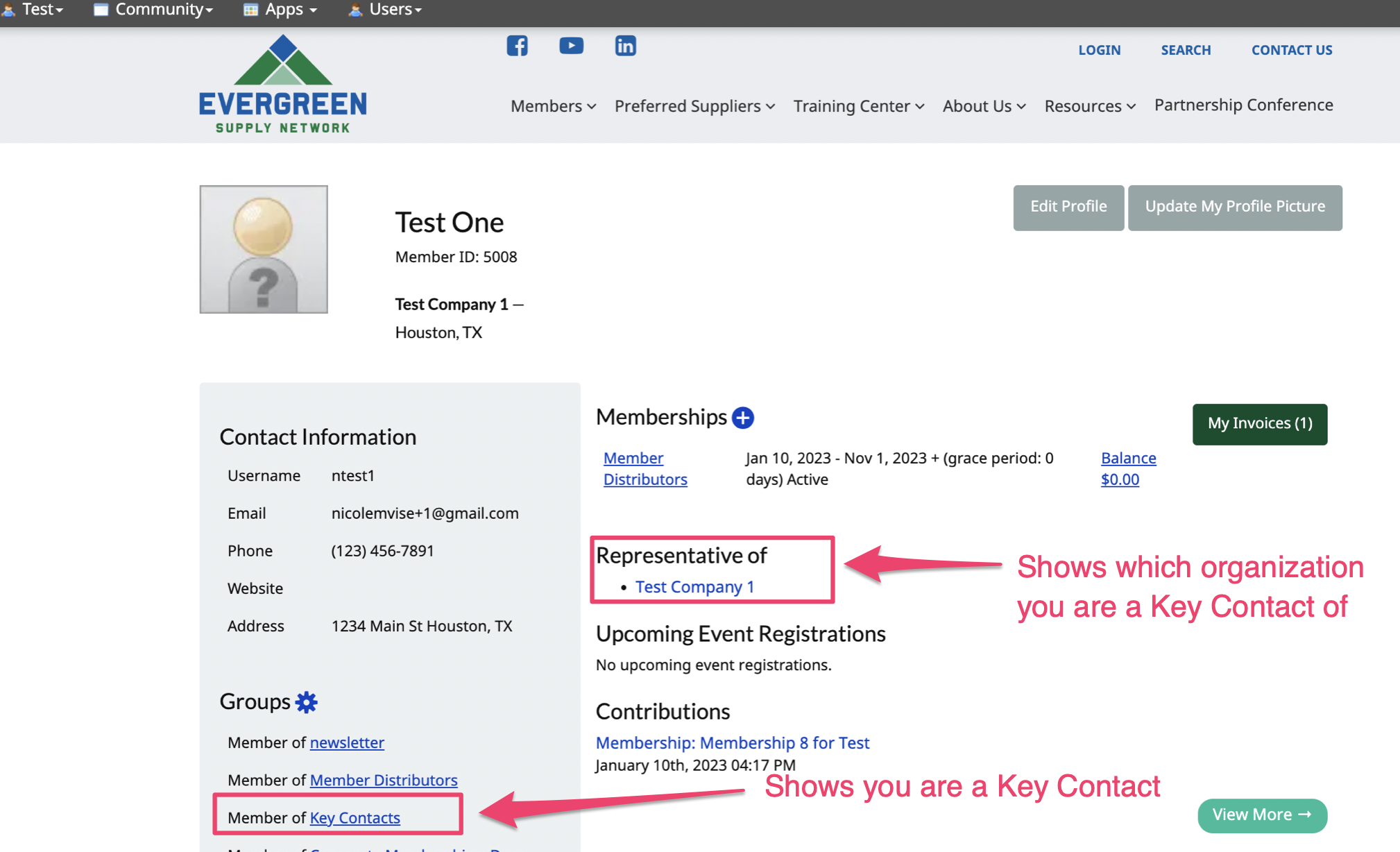Click Update My Profile Picture button
1400x852 pixels.
tap(1234, 207)
